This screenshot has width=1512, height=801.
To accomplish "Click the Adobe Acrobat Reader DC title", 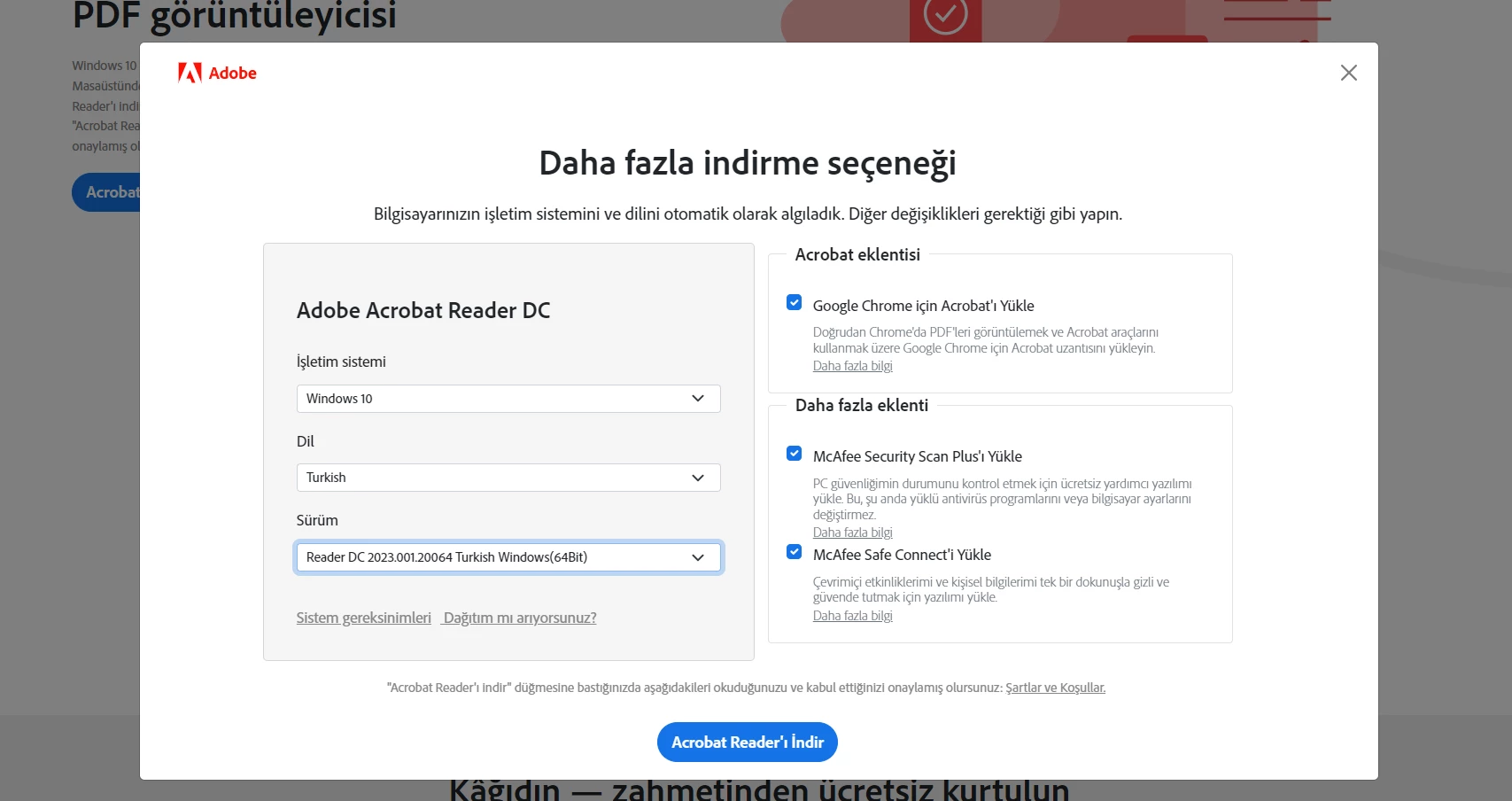I will pos(423,310).
